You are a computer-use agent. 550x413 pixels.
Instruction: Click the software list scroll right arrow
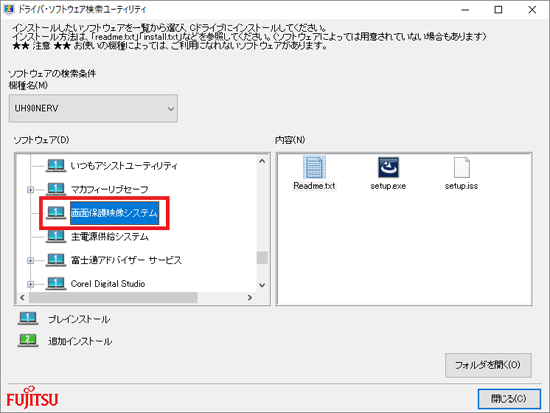click(250, 298)
